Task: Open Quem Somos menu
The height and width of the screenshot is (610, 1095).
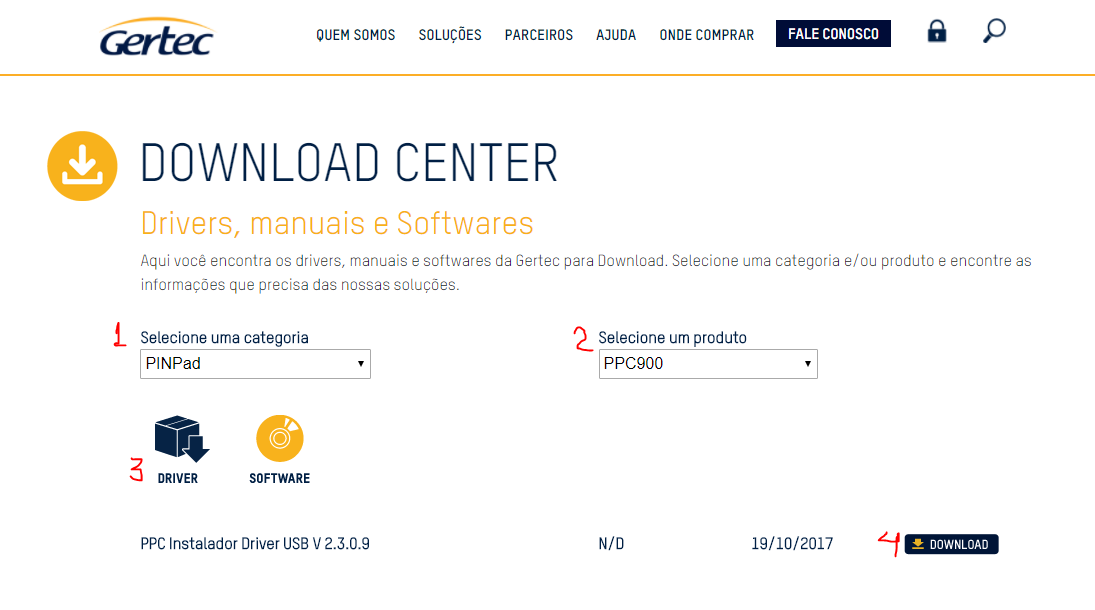Action: [355, 35]
